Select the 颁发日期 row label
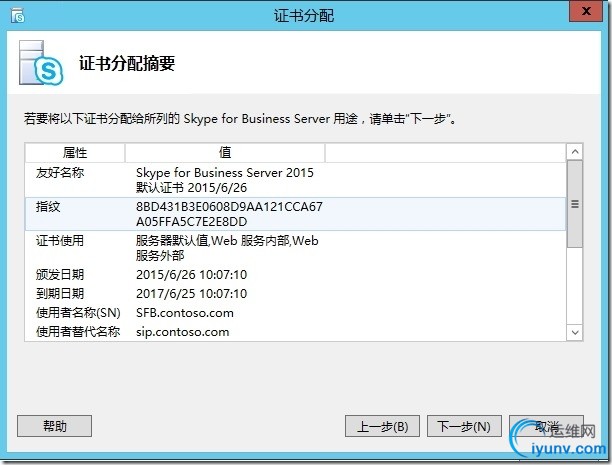 point(60,274)
